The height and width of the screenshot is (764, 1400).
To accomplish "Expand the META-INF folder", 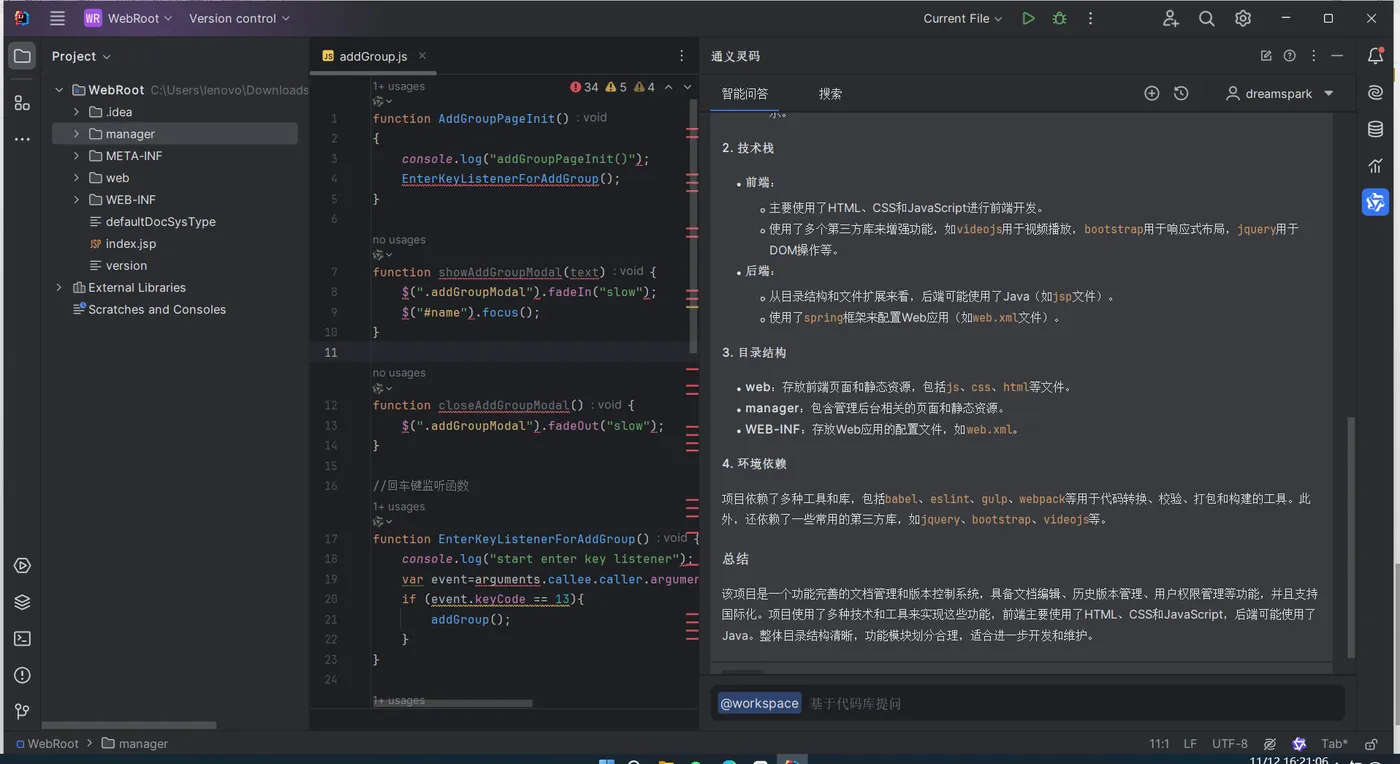I will 76,156.
